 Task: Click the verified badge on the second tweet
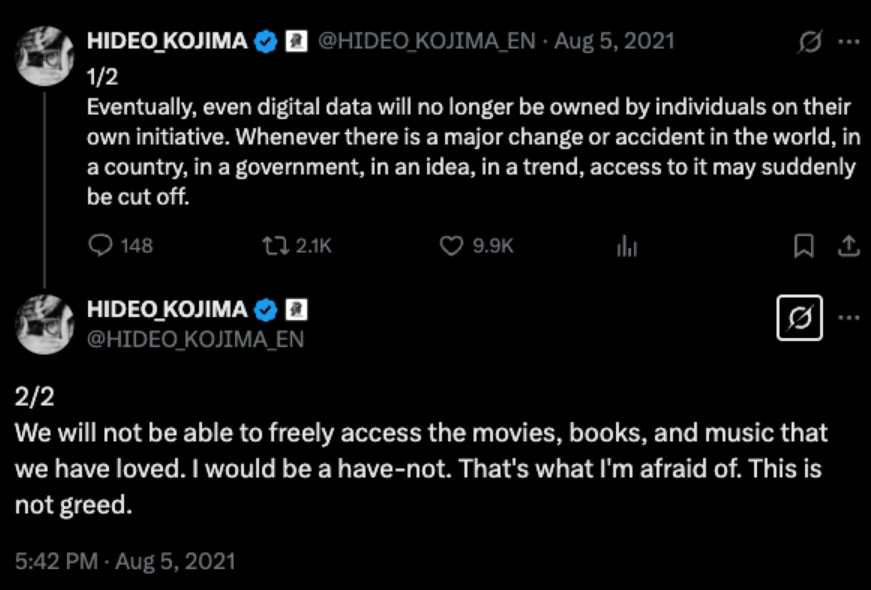click(x=266, y=310)
